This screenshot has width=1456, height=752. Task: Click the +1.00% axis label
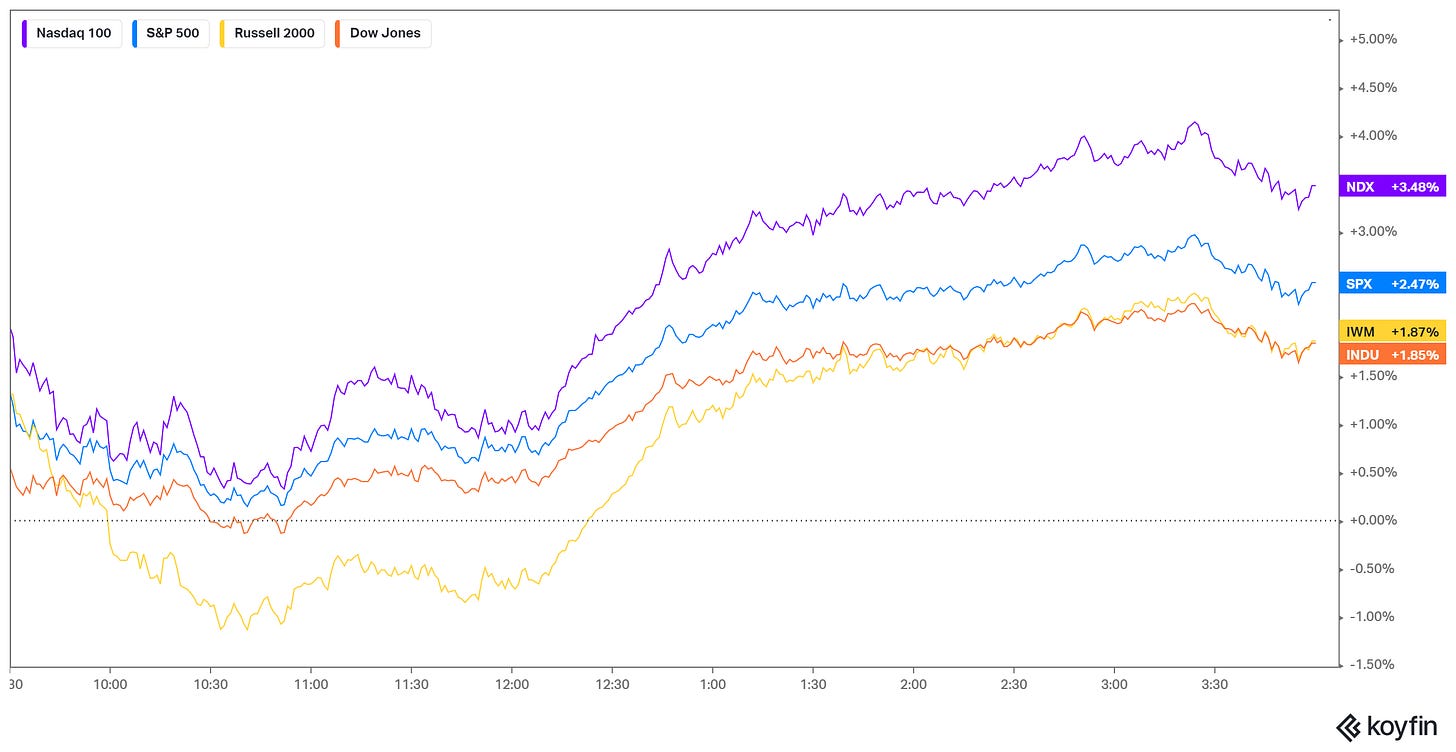1372,424
